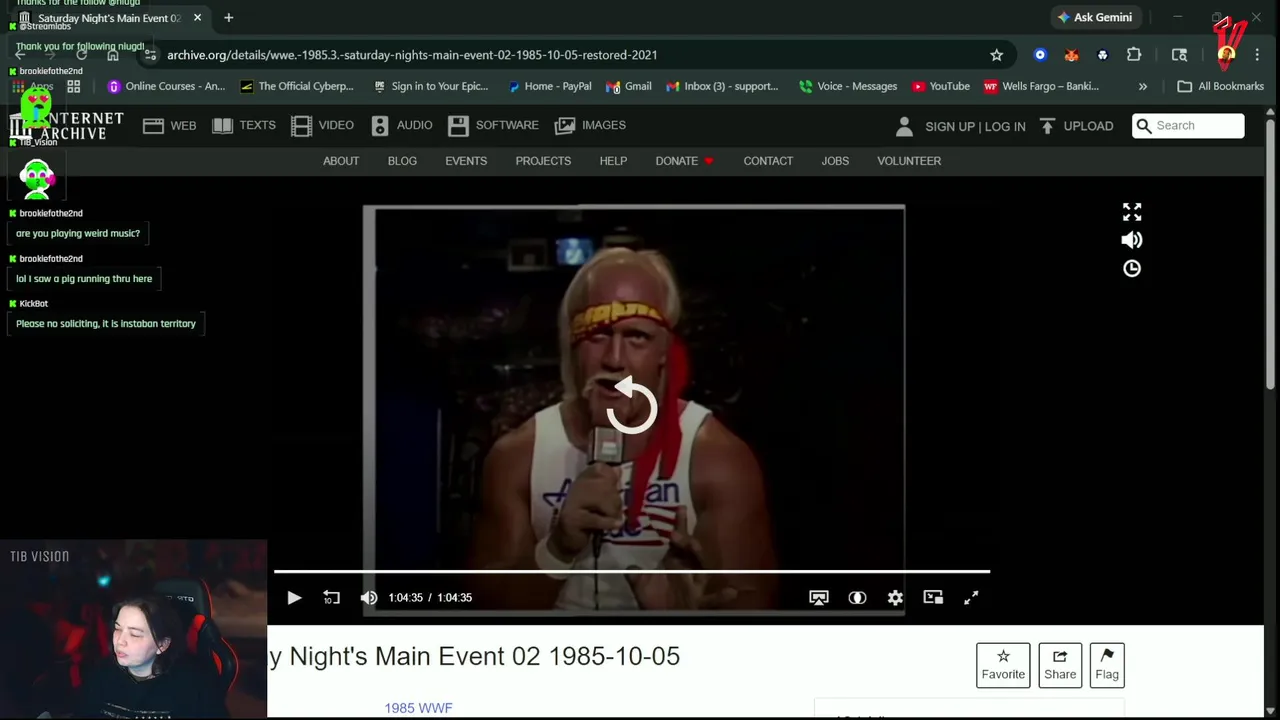Image resolution: width=1280 pixels, height=720 pixels.
Task: Open the VOLUNTEER link
Action: coord(909,161)
